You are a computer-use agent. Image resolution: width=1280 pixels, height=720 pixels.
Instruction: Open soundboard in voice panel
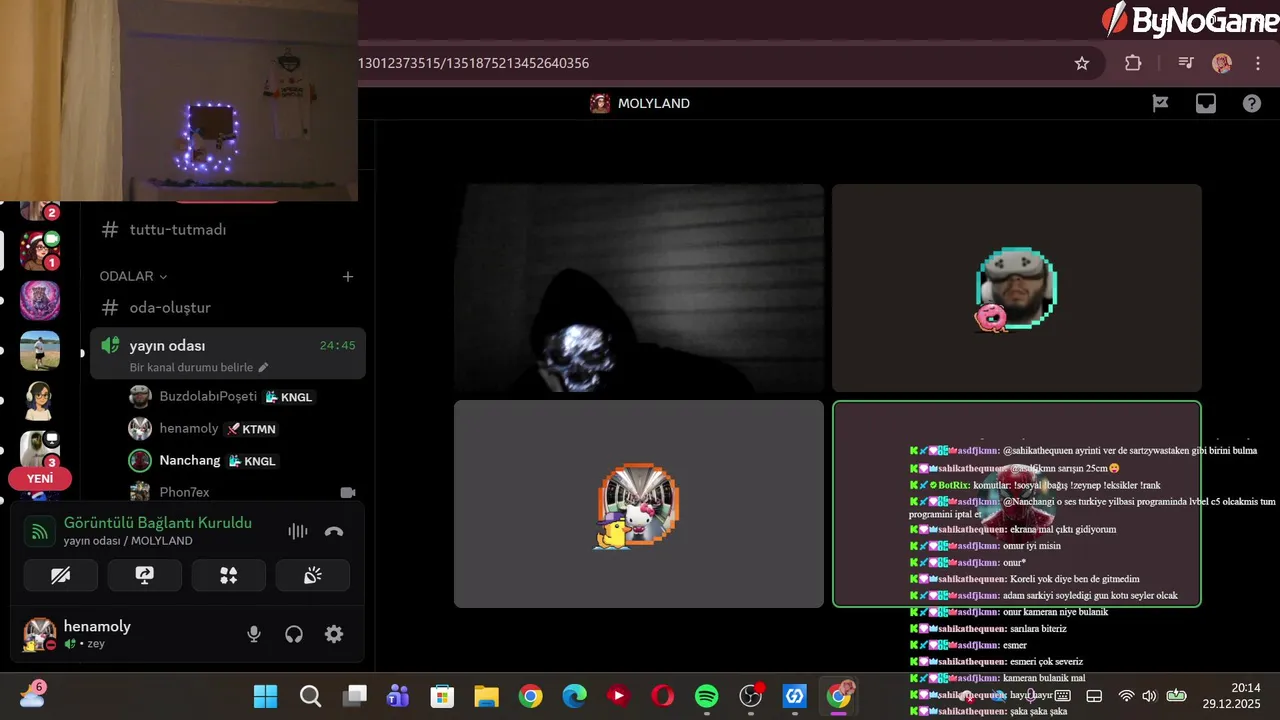(313, 575)
